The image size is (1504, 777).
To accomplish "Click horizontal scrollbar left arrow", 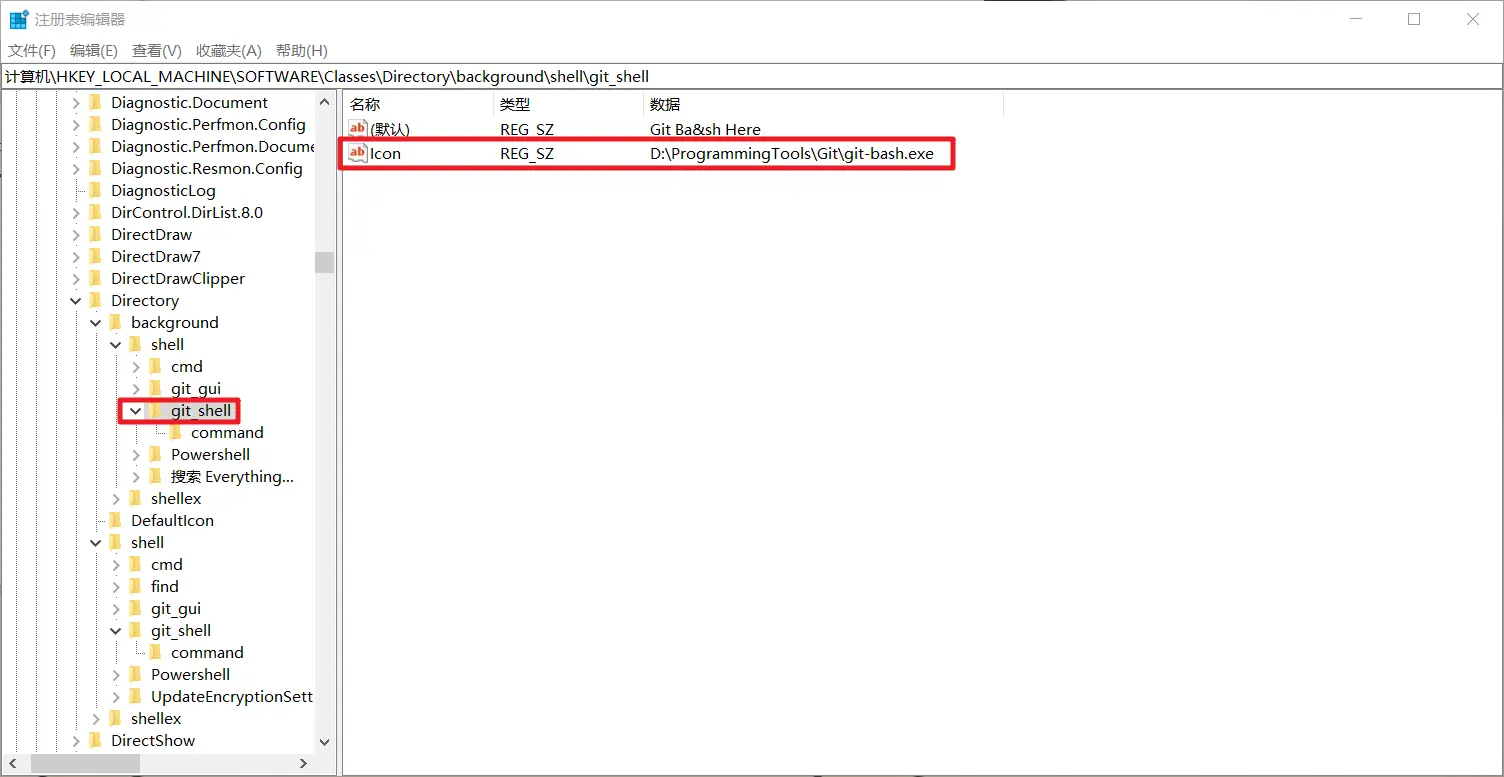I will coord(11,763).
